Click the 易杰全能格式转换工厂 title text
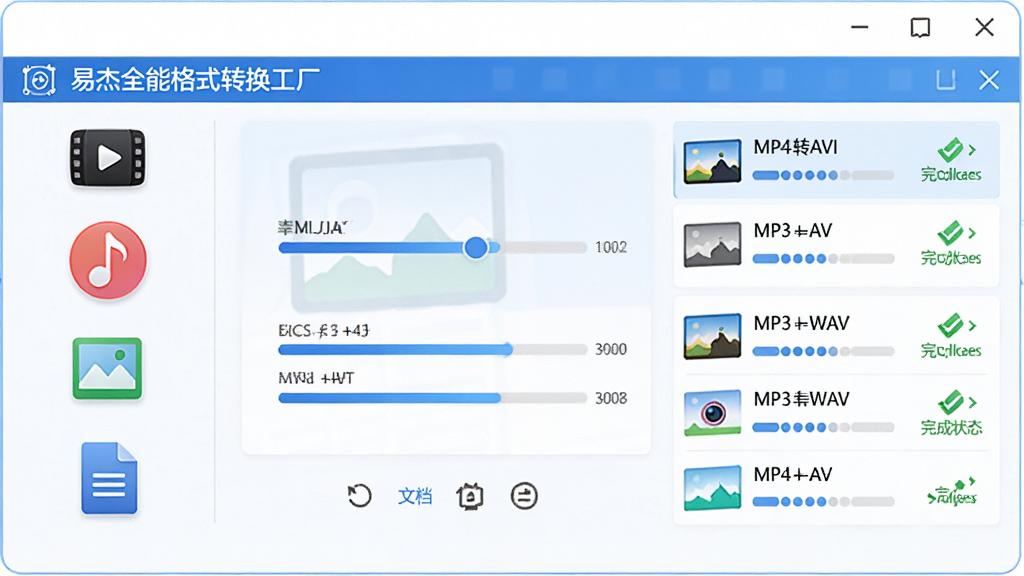 195,80
